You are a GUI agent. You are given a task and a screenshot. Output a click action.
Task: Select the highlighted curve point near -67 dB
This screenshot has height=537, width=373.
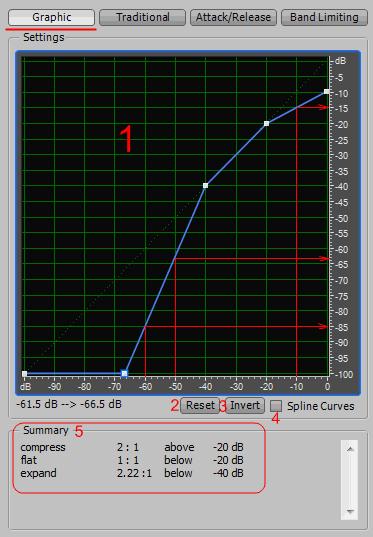click(124, 373)
